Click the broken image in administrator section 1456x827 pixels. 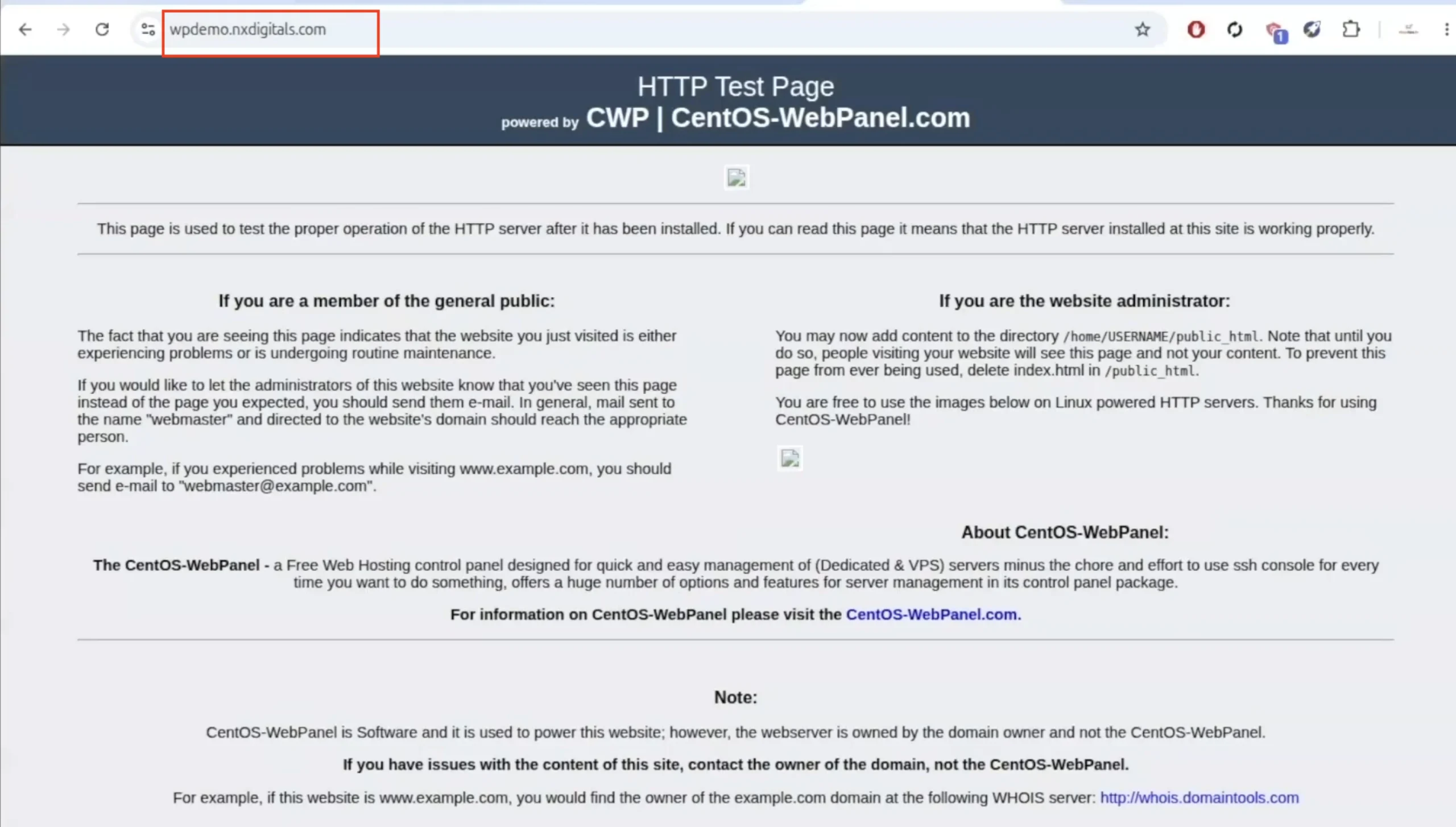coord(790,458)
